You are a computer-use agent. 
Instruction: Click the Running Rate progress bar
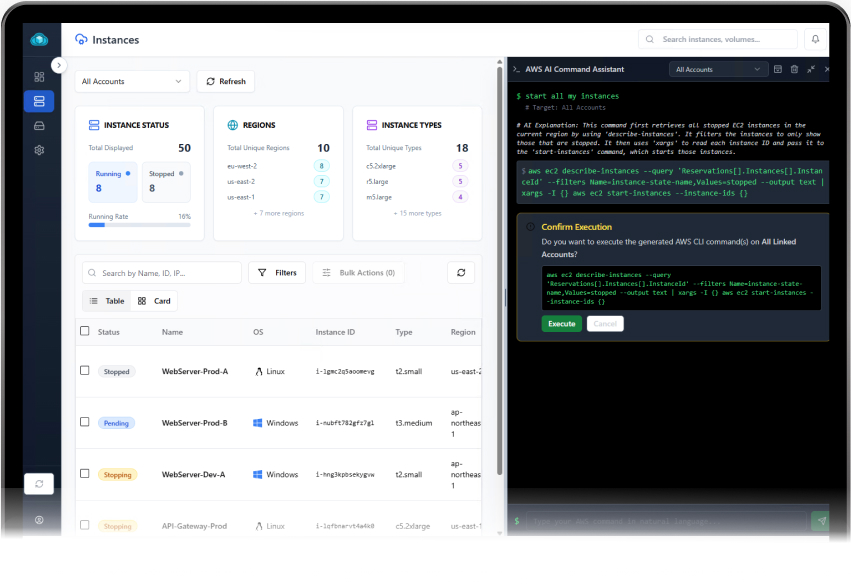click(x=139, y=225)
